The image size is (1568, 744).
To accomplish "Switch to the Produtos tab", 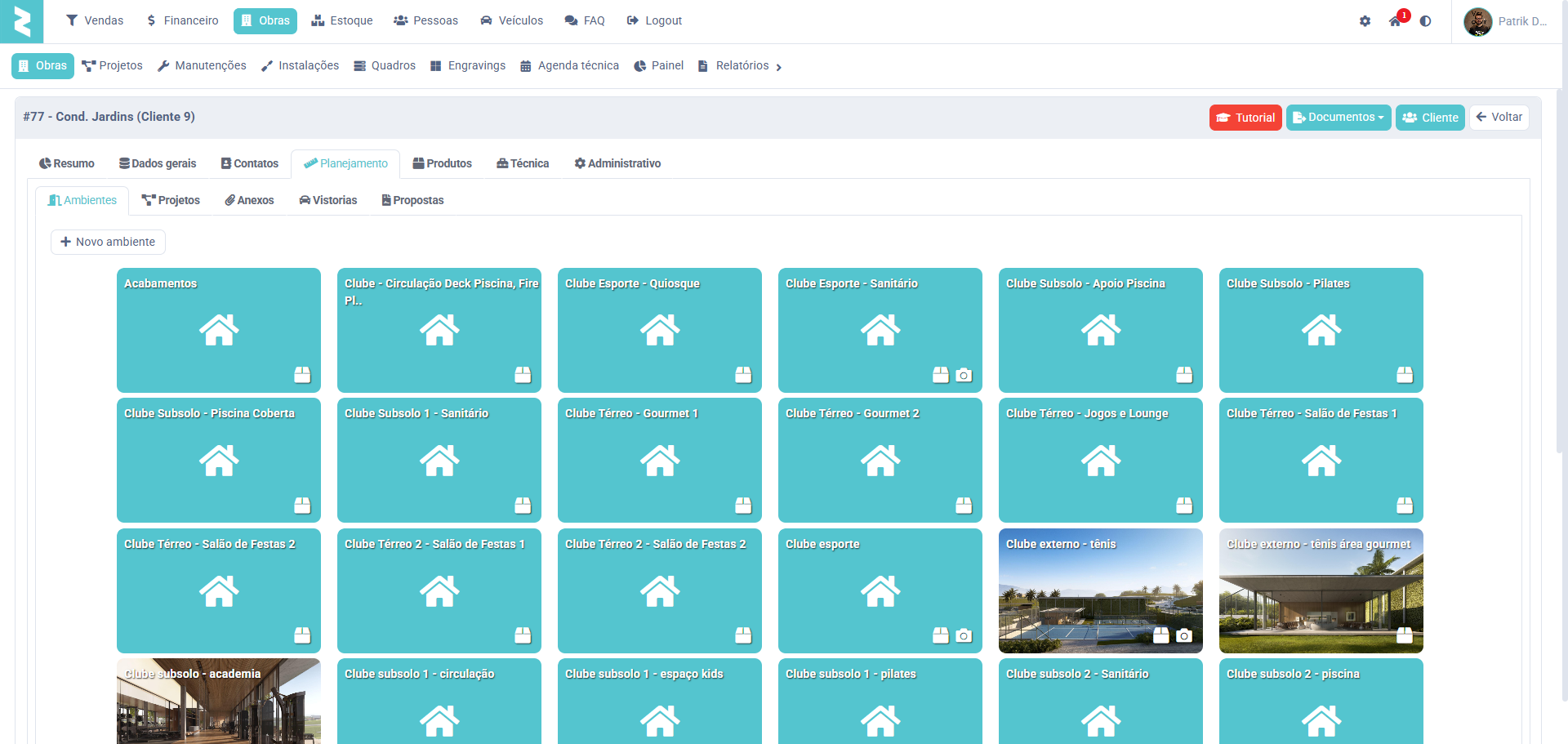I will tap(442, 163).
